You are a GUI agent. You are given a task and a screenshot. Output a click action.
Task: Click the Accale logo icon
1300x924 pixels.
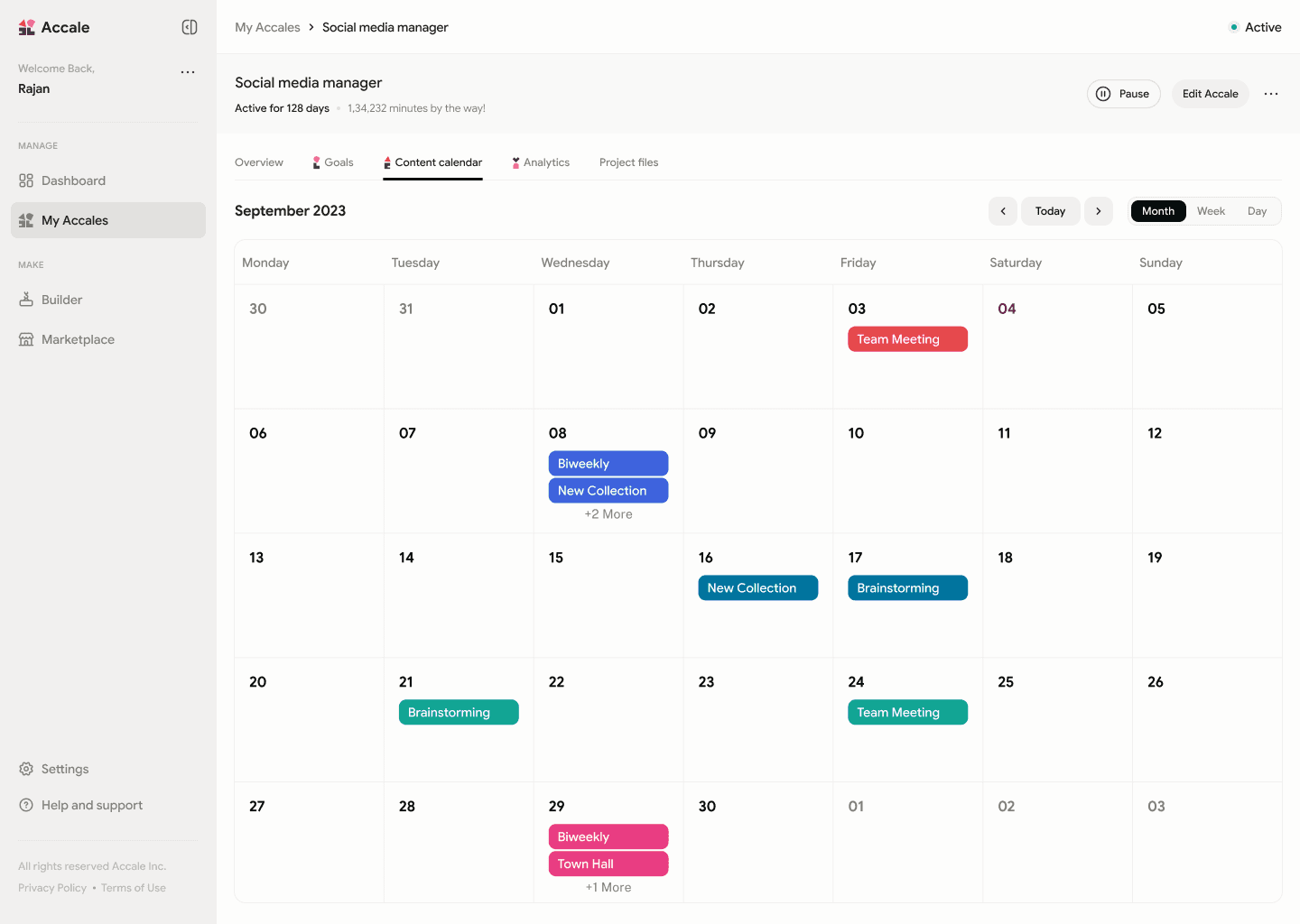[x=27, y=27]
